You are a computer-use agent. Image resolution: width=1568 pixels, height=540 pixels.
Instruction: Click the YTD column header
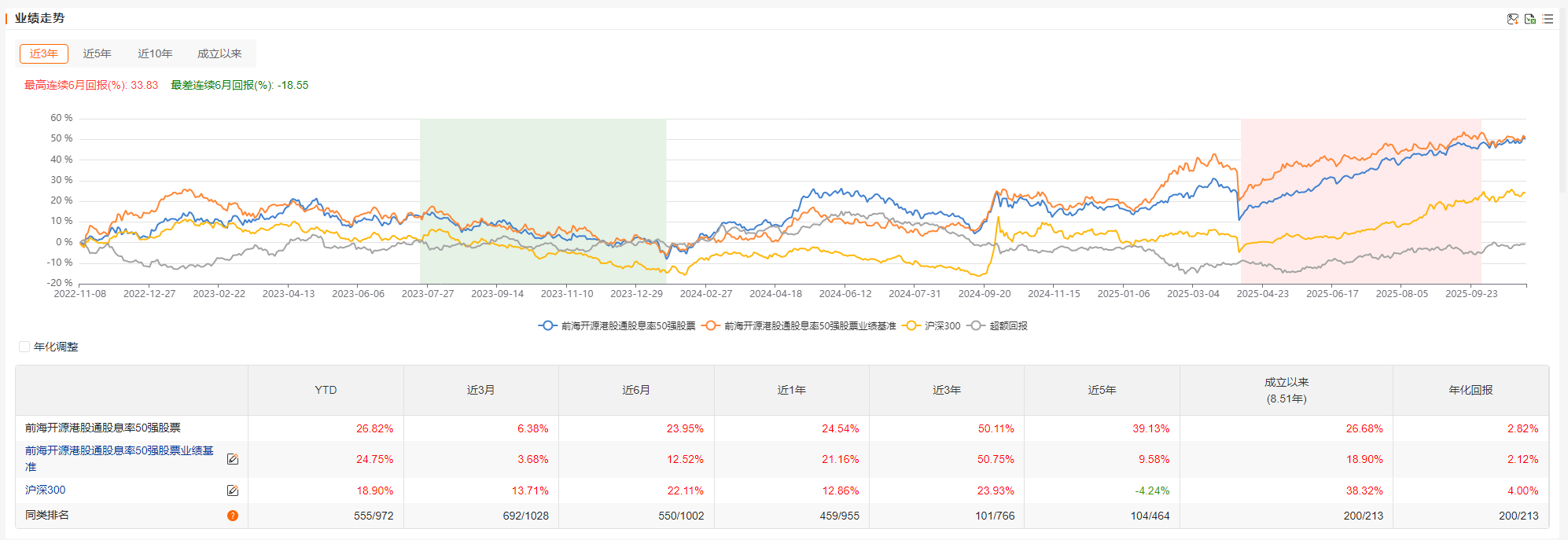coord(326,390)
